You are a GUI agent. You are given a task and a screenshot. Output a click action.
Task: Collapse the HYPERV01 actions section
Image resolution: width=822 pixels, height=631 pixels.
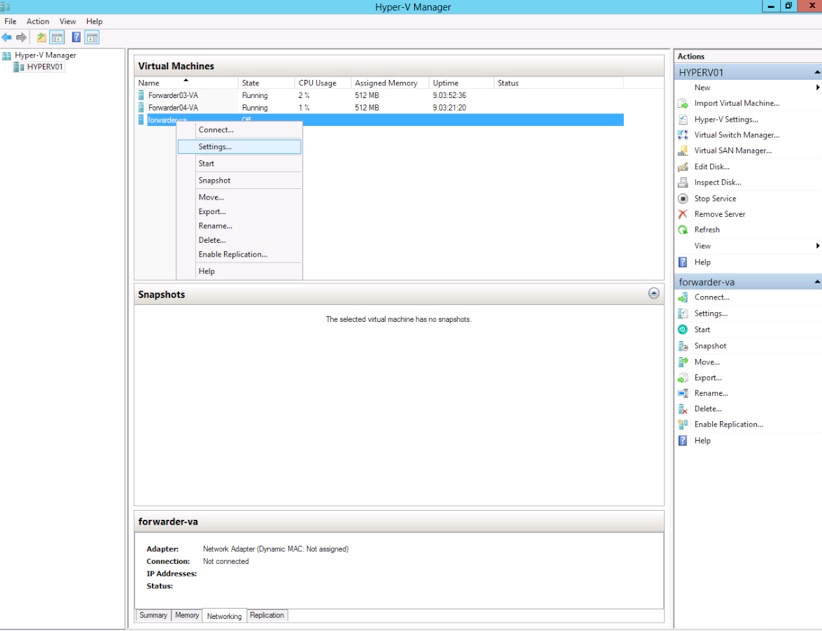tap(817, 72)
